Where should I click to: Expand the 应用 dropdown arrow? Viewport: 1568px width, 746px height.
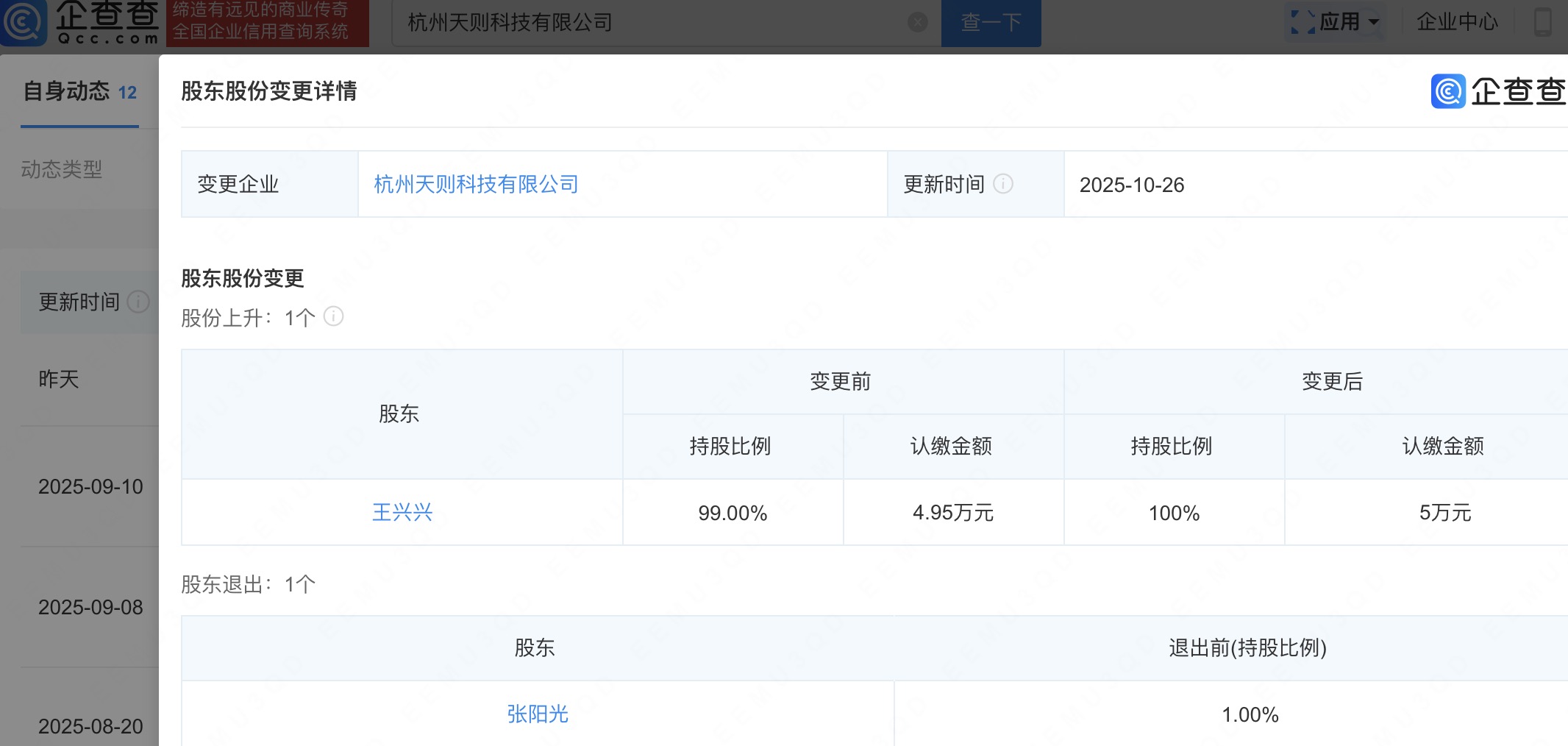pos(1373,22)
